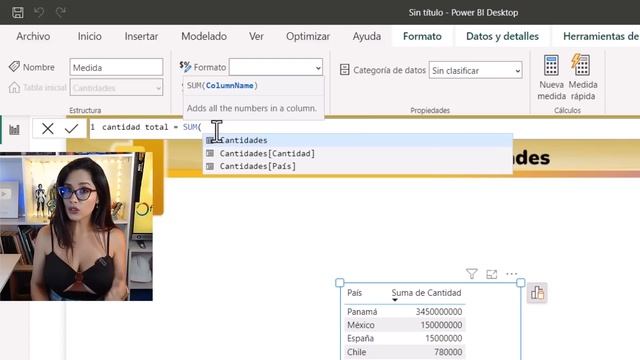
Task: Cancel the formula with the X button
Action: pos(48,129)
